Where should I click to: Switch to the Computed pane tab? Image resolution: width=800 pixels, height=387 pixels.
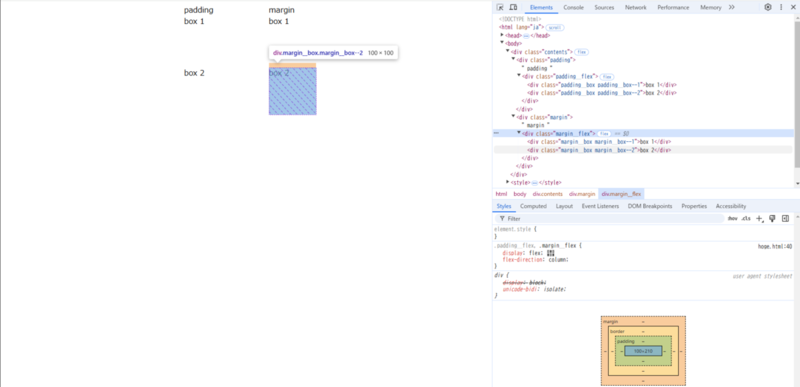[x=533, y=206]
